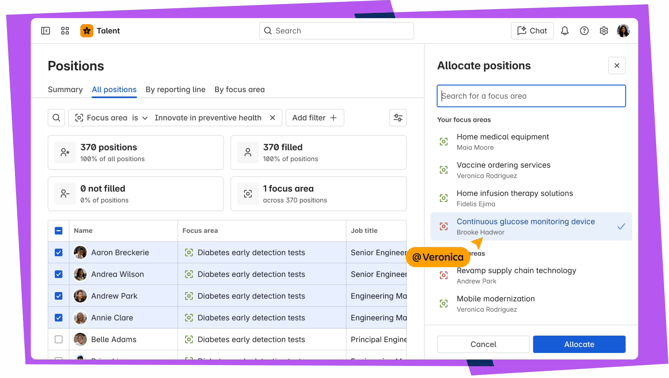Open the help question mark icon
Viewport: 669px width, 378px height.
click(x=584, y=31)
